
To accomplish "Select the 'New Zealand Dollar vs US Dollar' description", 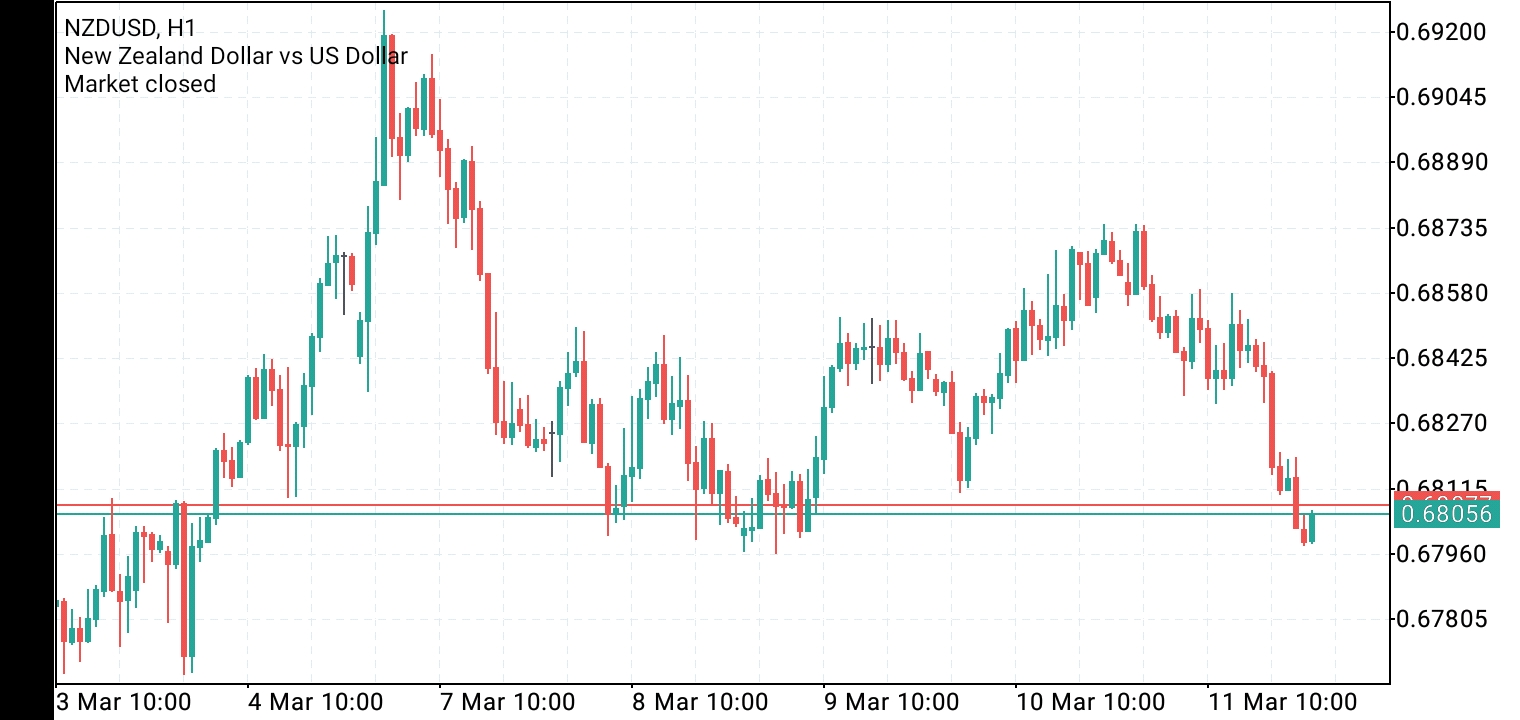I will point(236,55).
